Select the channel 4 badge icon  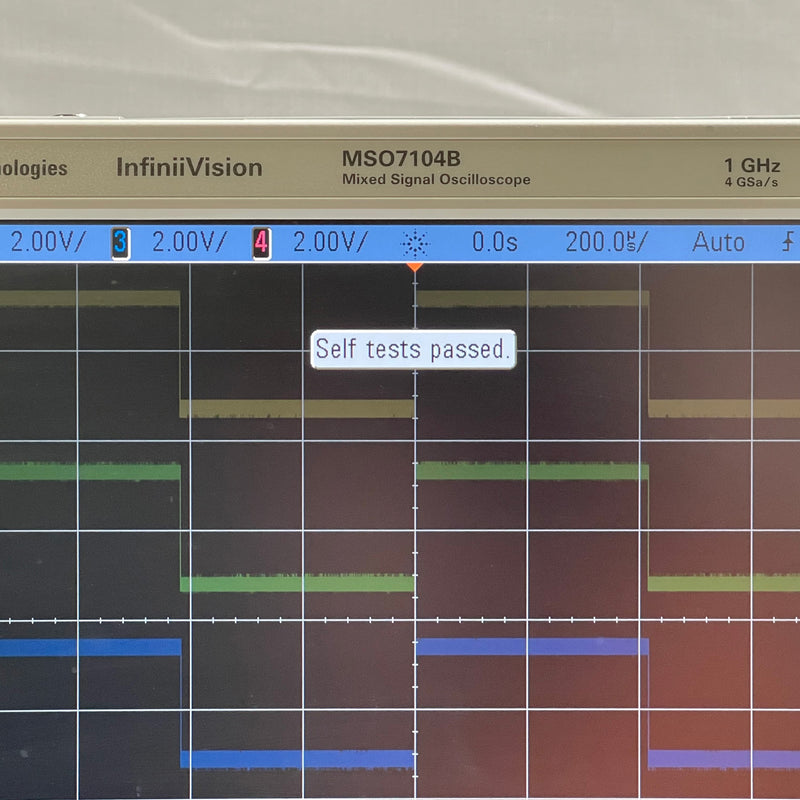[260, 241]
